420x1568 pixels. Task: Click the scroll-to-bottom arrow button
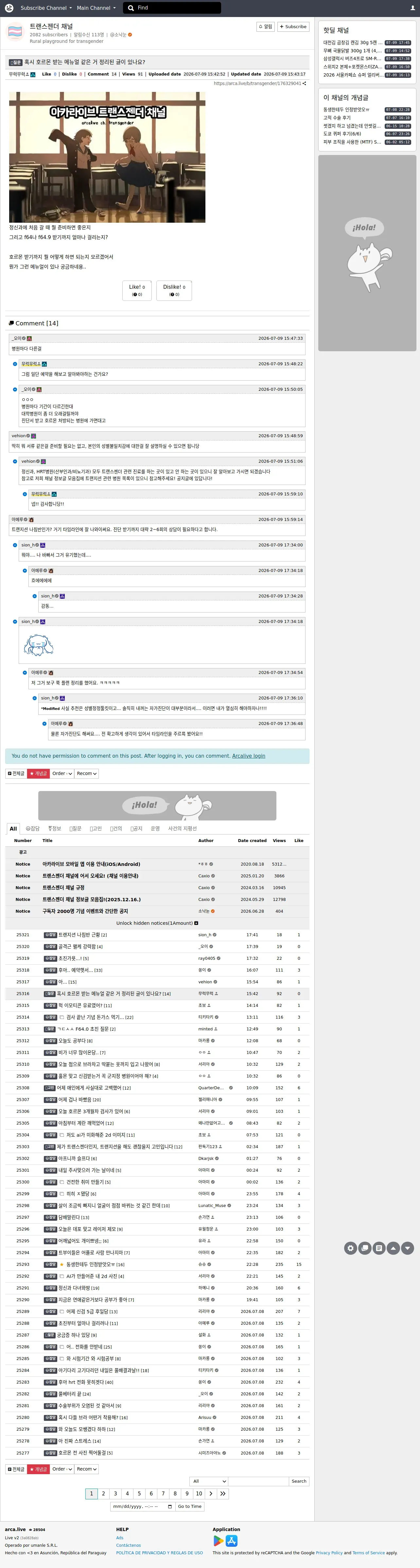pos(407,1248)
